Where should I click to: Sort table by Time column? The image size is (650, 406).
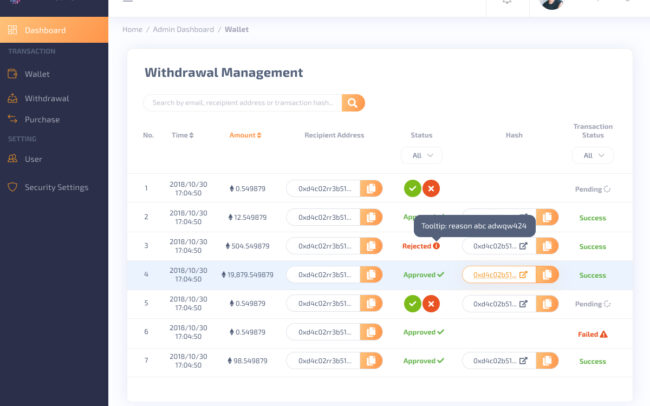click(182, 135)
